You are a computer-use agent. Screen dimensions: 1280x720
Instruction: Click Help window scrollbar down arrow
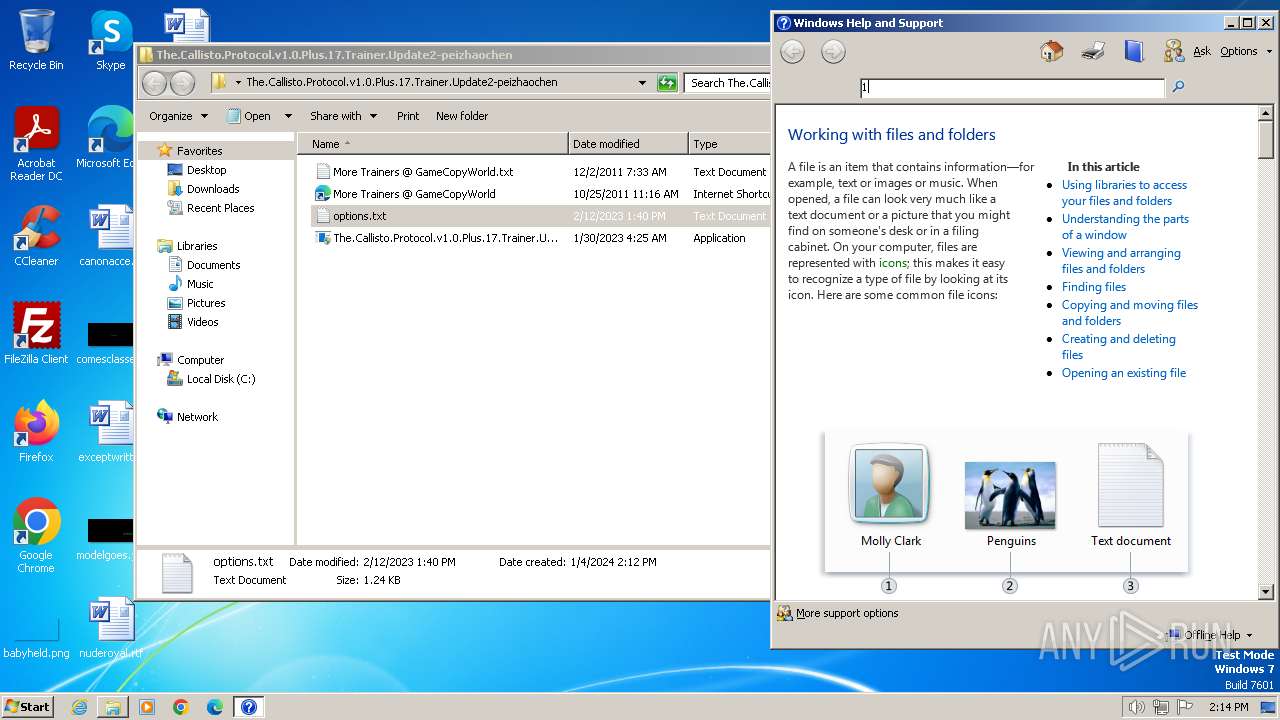1266,592
